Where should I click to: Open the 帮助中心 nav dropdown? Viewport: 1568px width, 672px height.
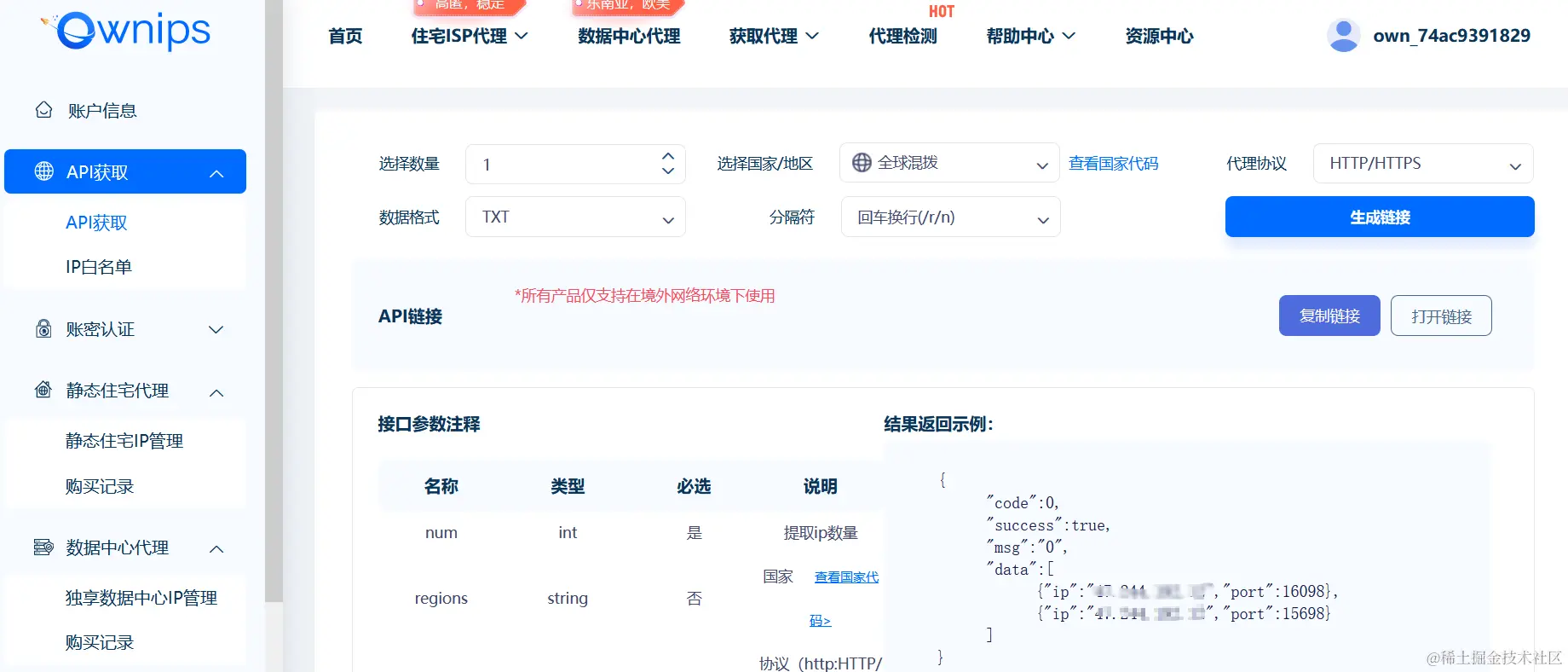tap(1031, 36)
